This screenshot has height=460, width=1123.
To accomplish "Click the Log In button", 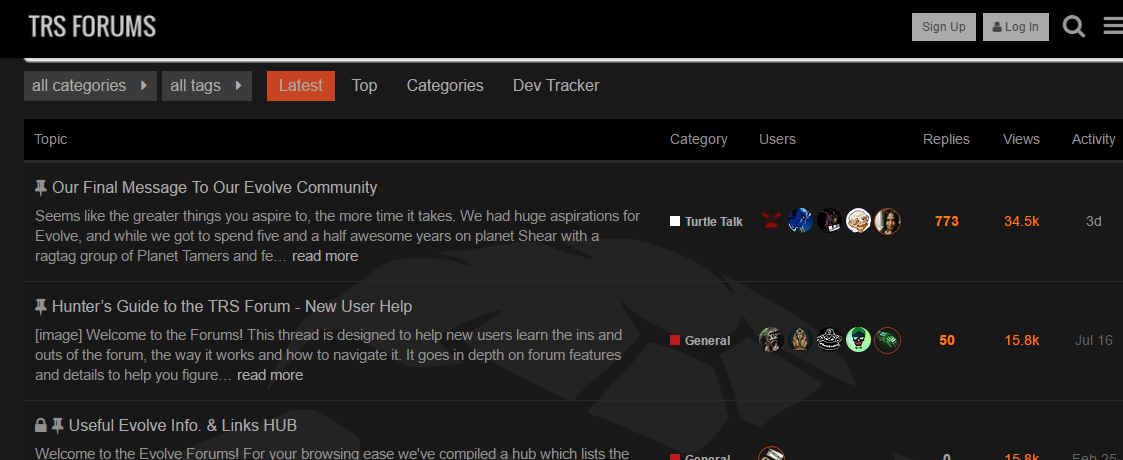I will 1016,27.
